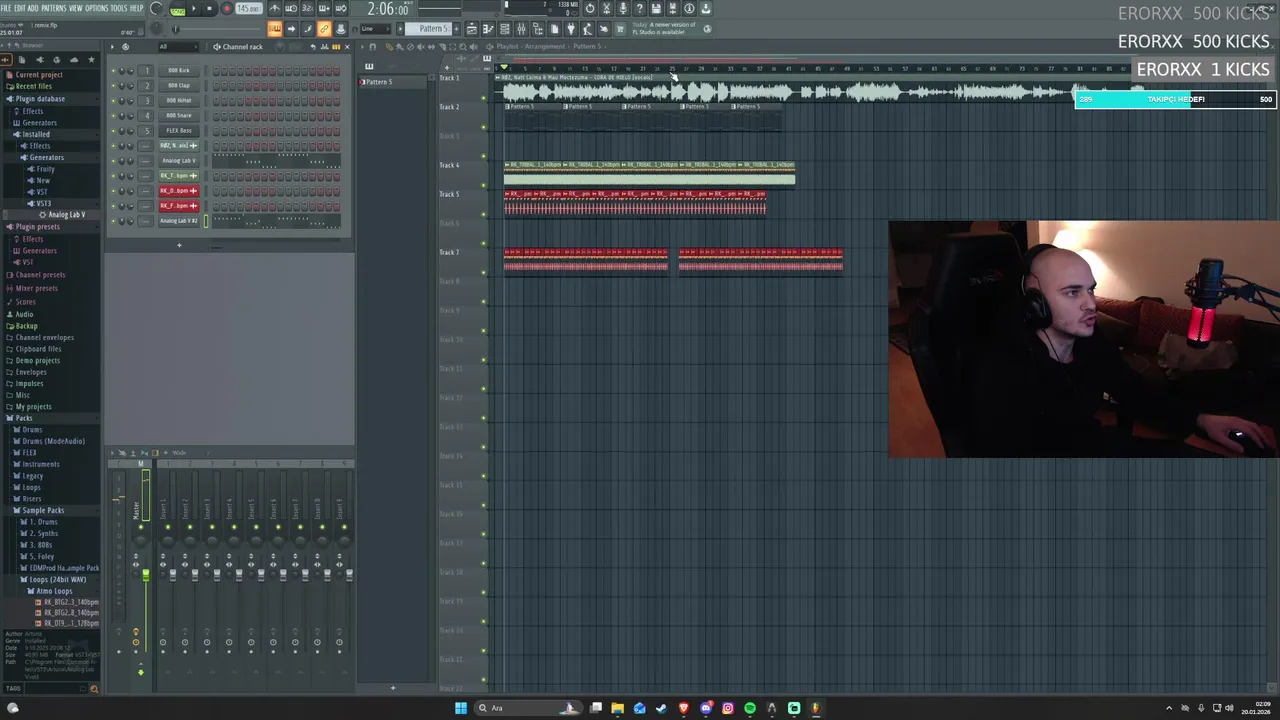Mute the 808 Kick channel LED

coord(113,70)
